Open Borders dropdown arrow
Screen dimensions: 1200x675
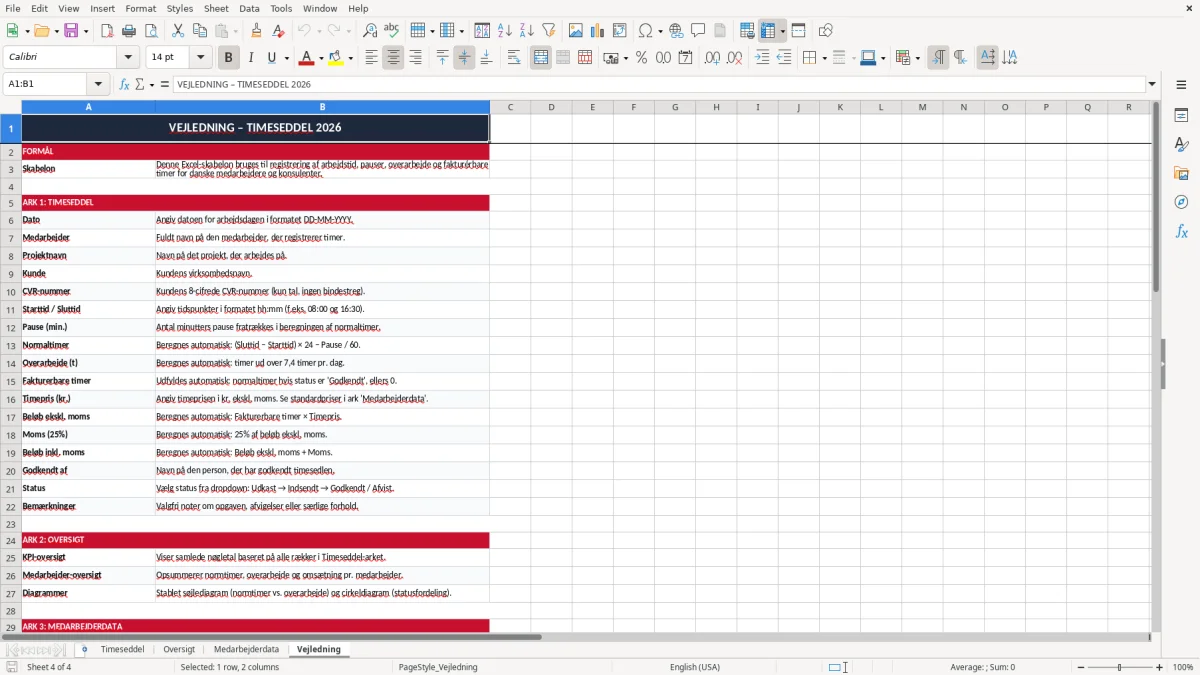click(x=823, y=58)
